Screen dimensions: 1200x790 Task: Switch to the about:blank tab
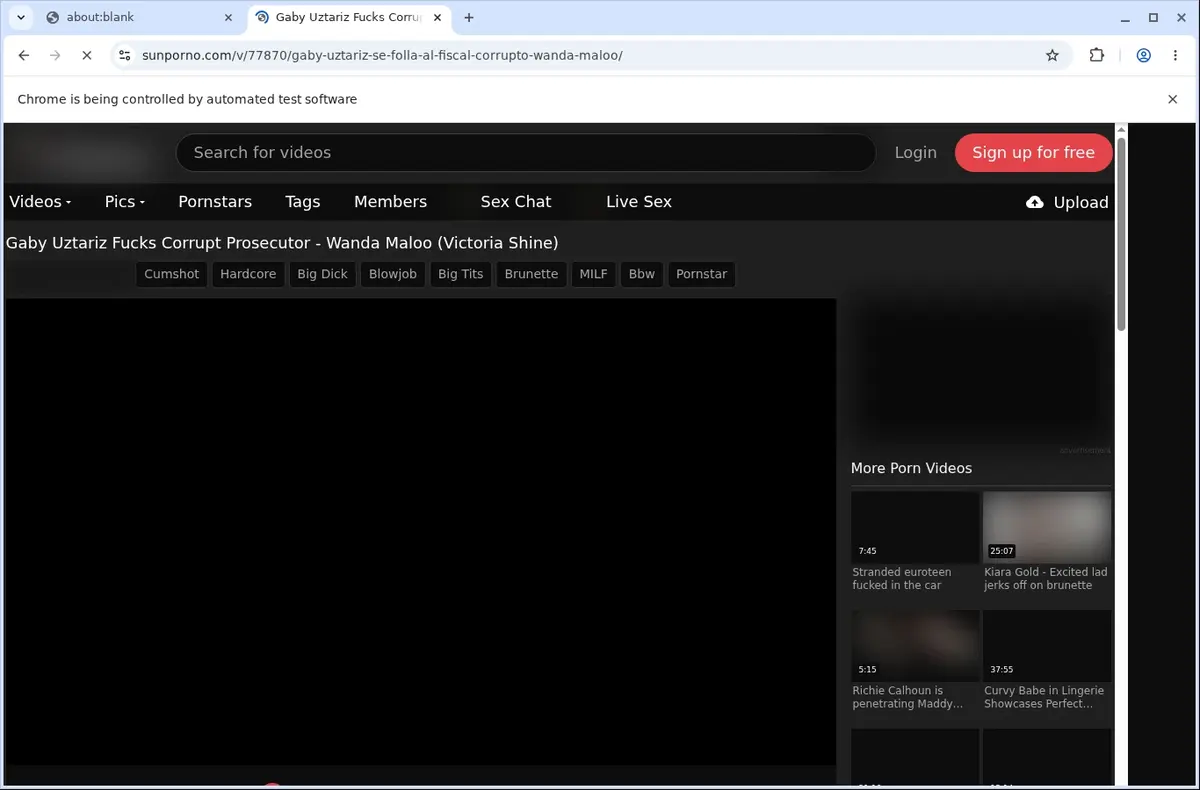click(138, 17)
